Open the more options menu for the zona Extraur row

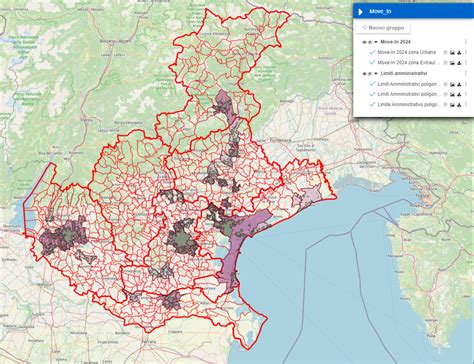(466, 63)
